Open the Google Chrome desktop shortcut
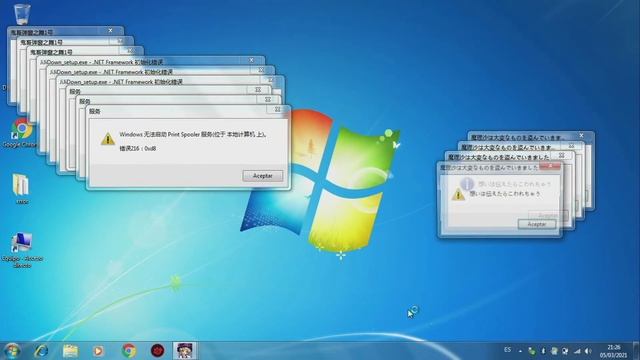The height and width of the screenshot is (360, 640). 21,133
